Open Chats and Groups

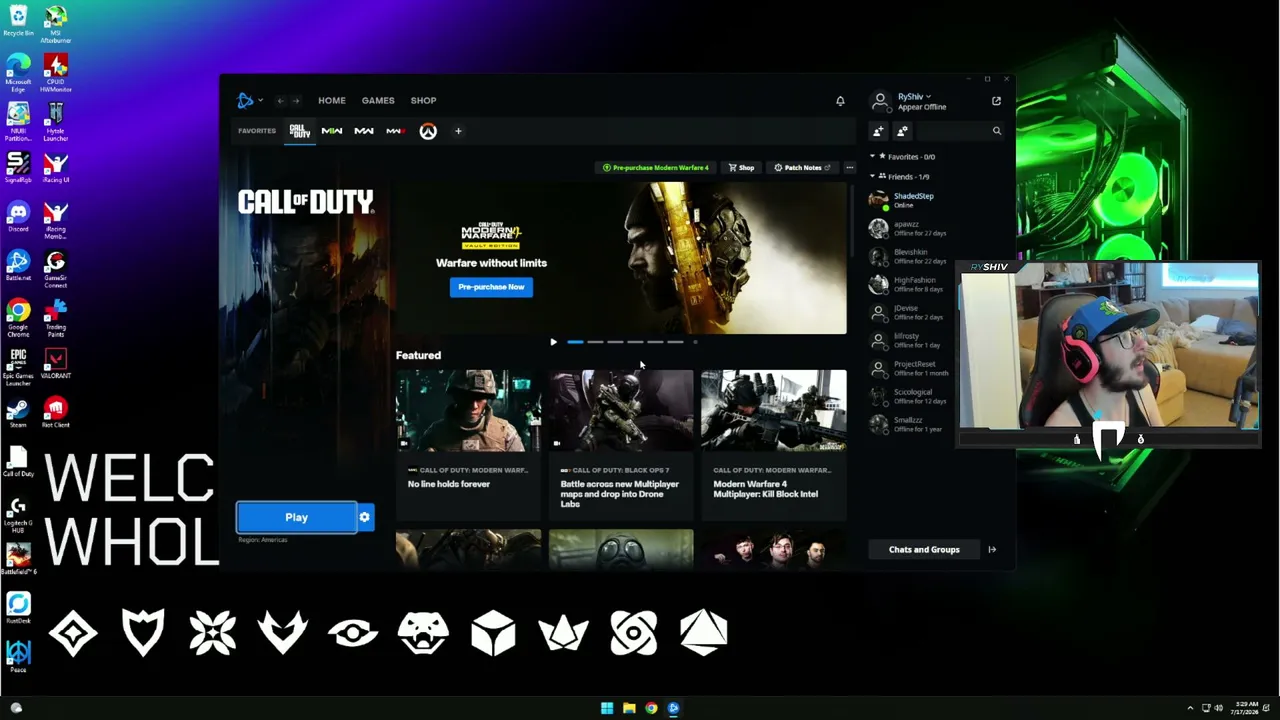[924, 549]
